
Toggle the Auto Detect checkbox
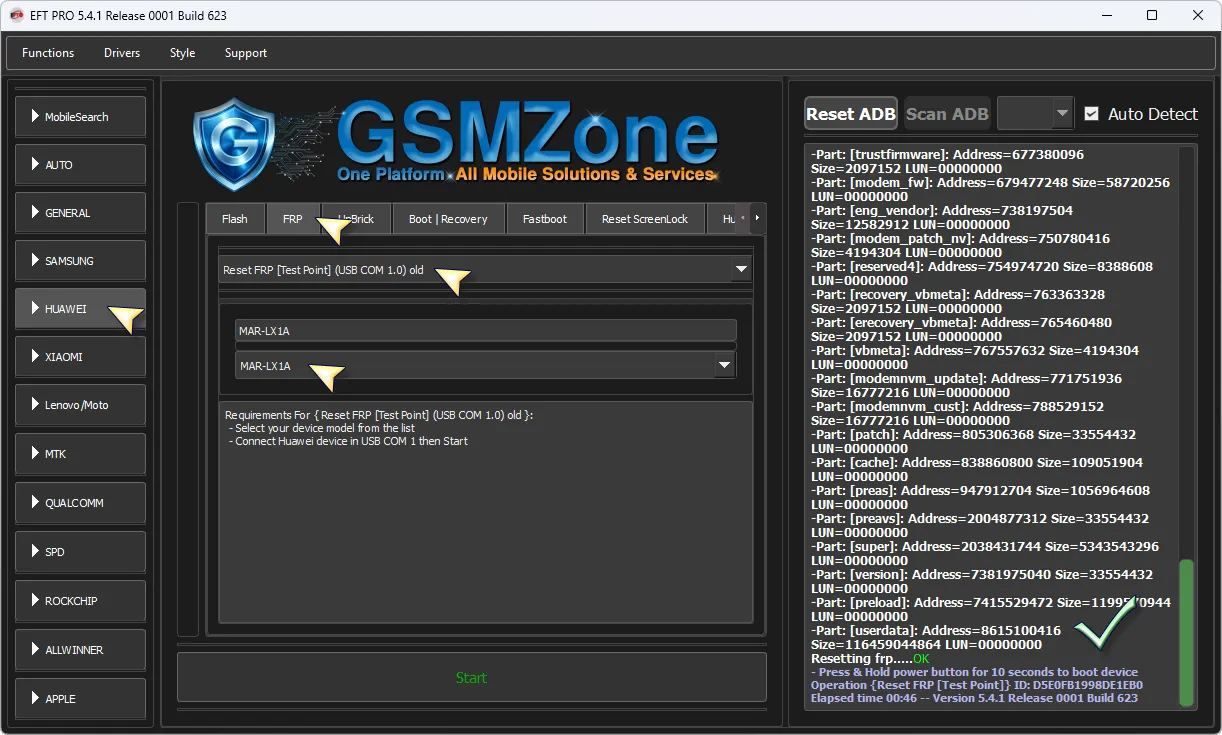pos(1091,114)
